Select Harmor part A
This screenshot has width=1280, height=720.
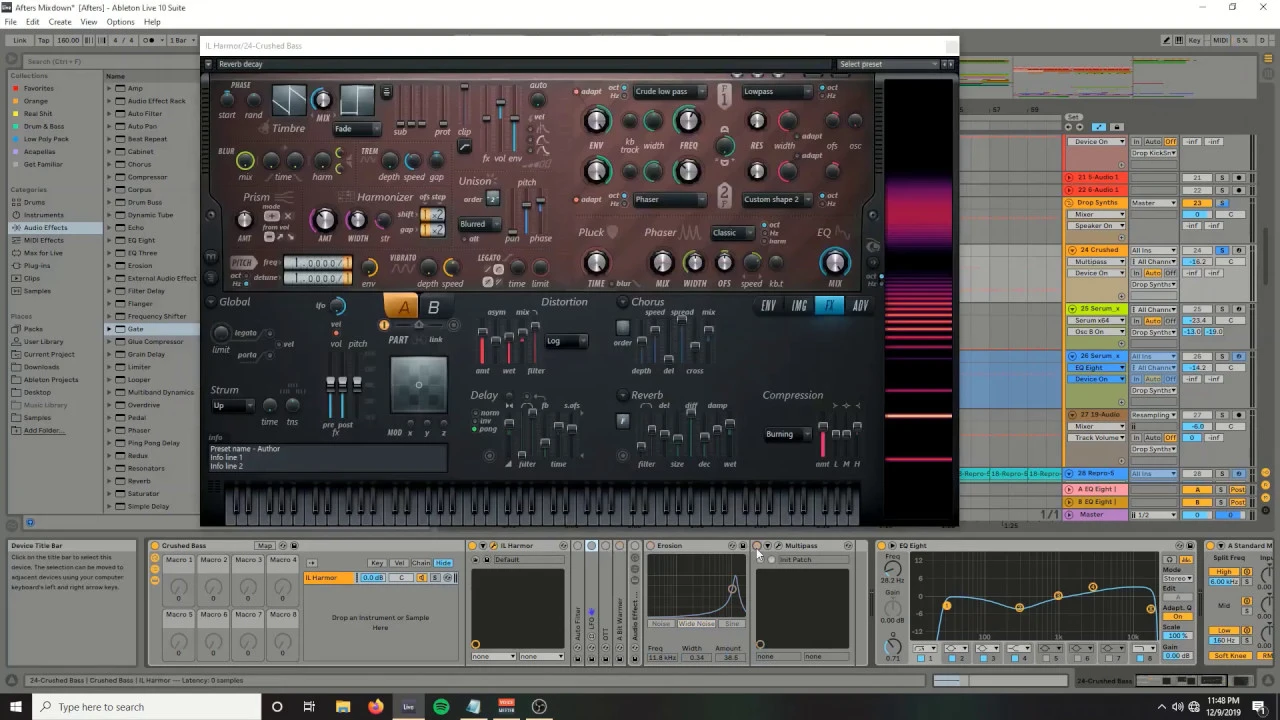403,308
